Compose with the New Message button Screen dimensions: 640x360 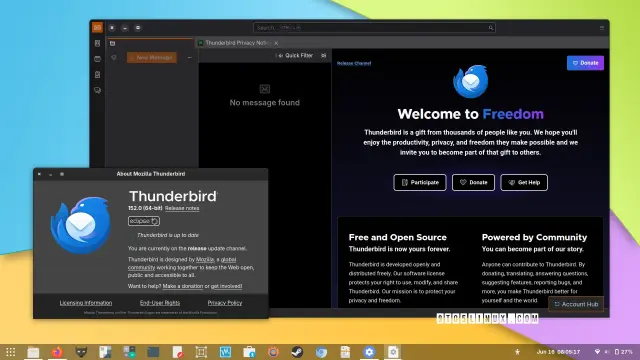click(x=152, y=58)
